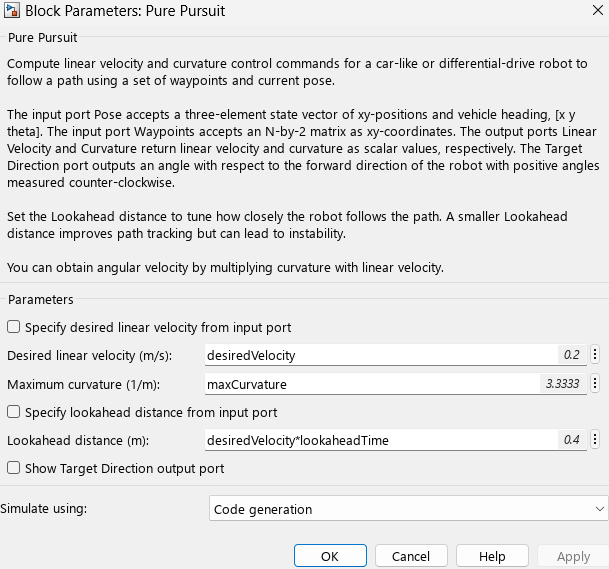This screenshot has width=609, height=569.
Task: Close the Block Parameters dialog window
Action: pyautogui.click(x=586, y=13)
